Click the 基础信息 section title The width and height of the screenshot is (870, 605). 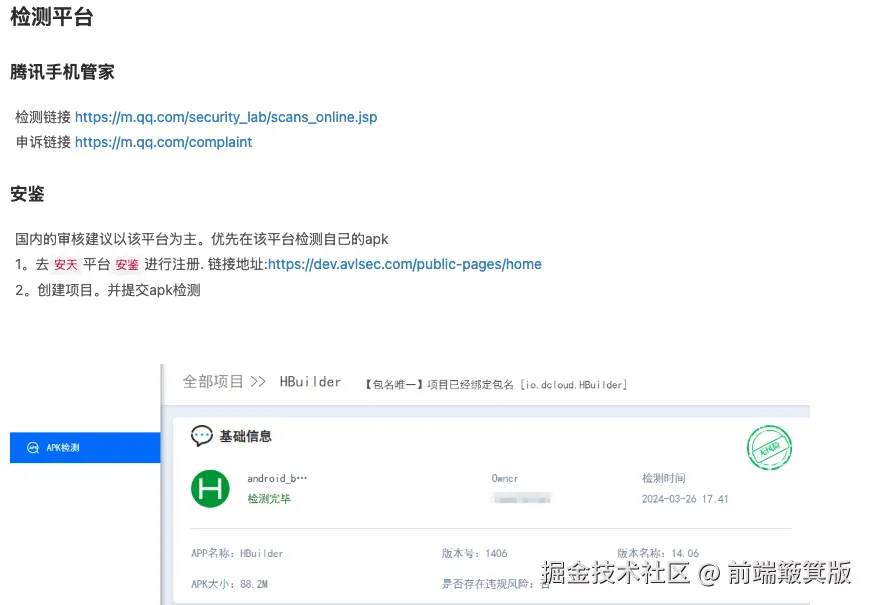point(245,436)
